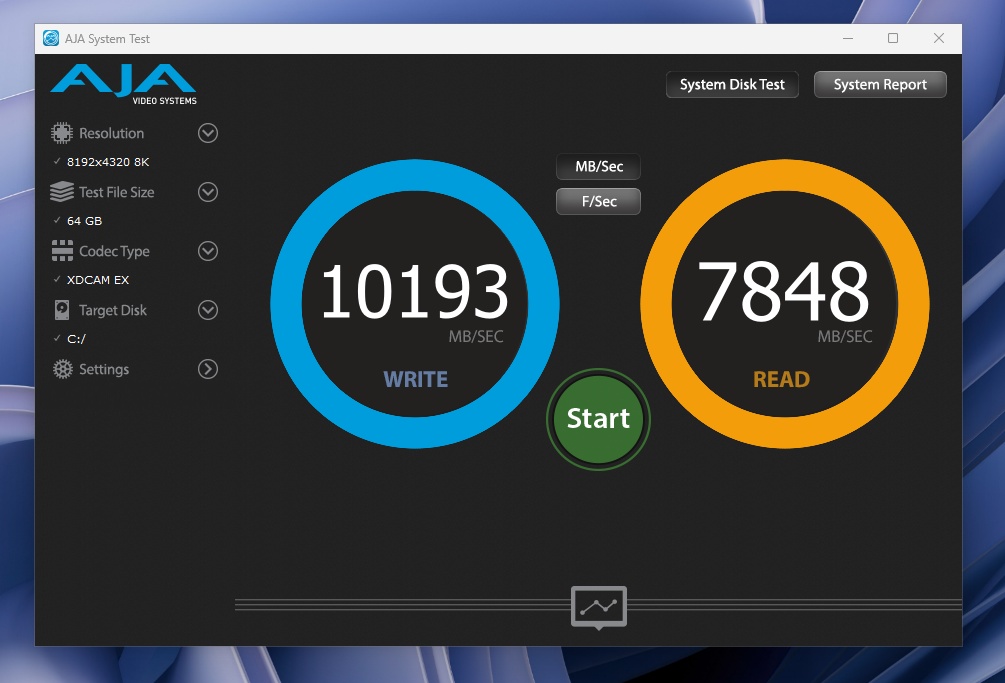Click the 7848 read speed value
This screenshot has height=683, width=1005.
[x=783, y=291]
